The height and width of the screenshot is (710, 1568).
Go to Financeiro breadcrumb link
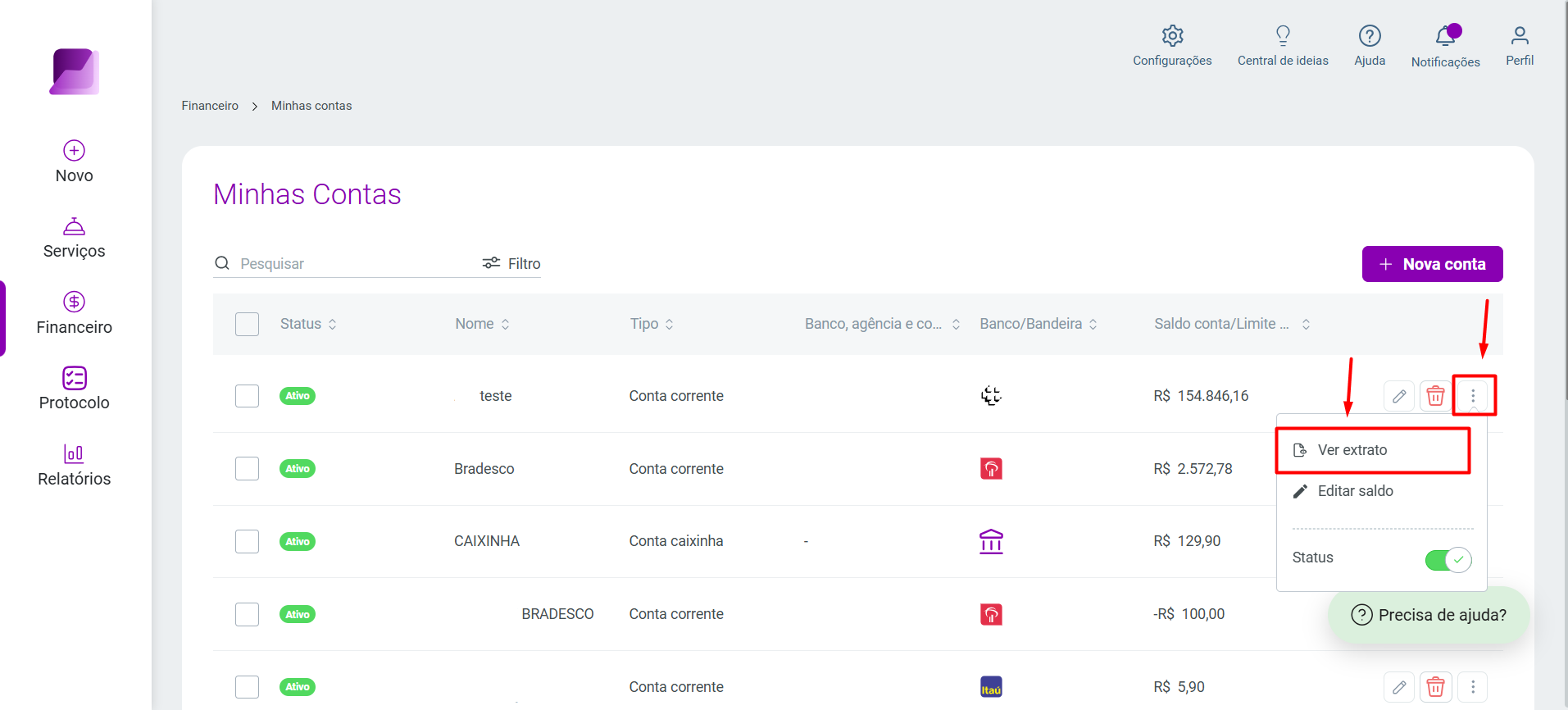pos(210,106)
